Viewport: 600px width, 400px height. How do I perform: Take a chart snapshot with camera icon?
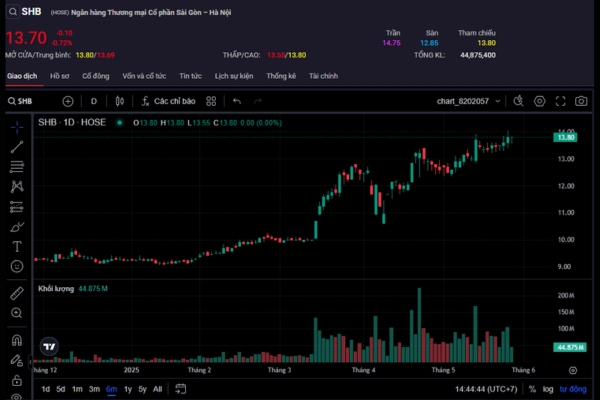(581, 101)
